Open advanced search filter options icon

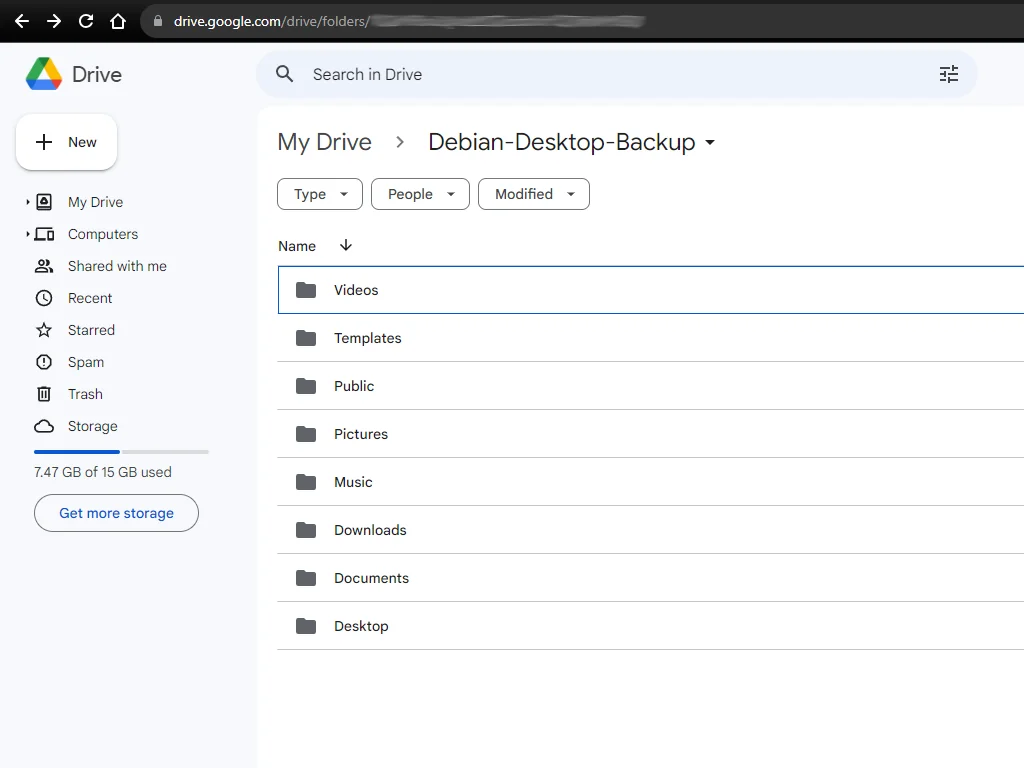point(949,74)
